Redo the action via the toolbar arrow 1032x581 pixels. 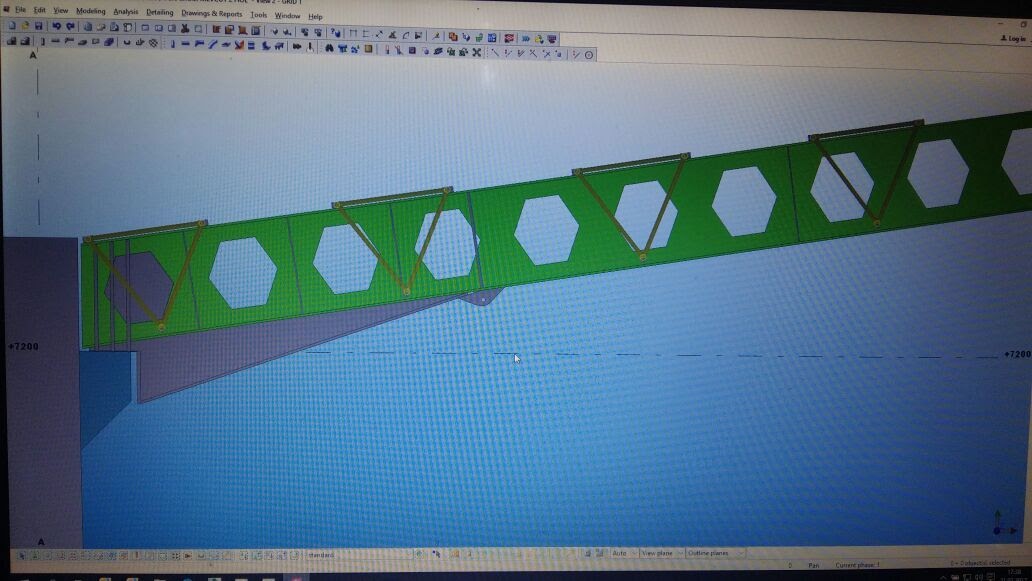coord(70,26)
